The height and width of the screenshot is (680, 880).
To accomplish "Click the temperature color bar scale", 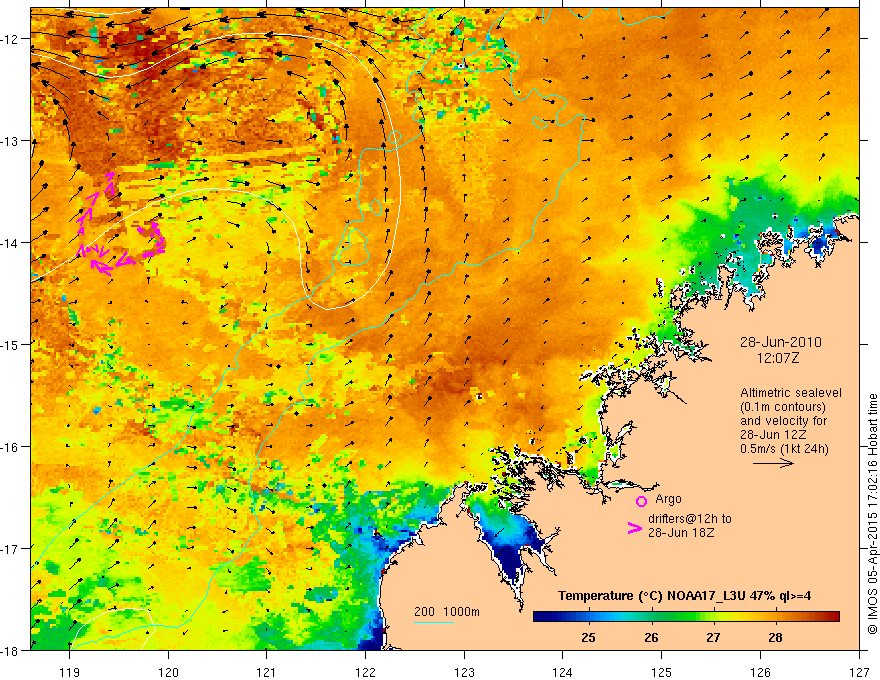I will click(686, 616).
